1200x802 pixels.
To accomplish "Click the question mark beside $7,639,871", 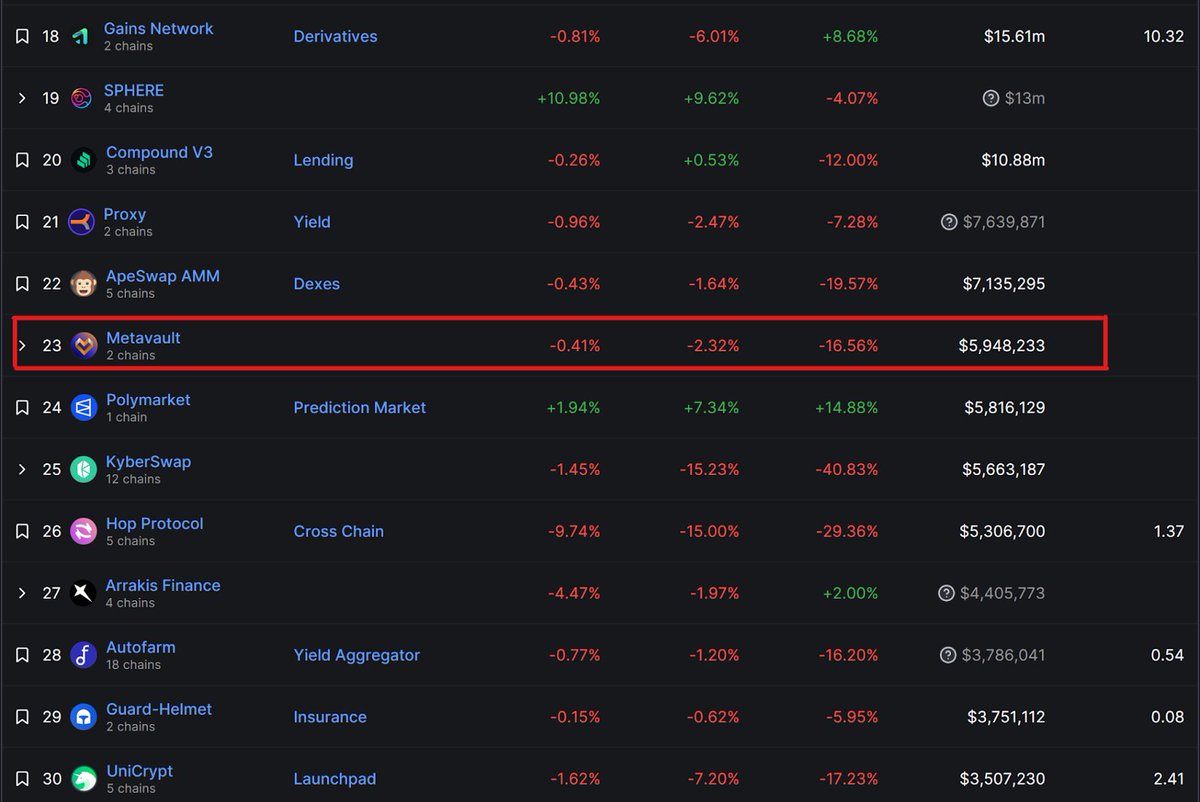I will 949,222.
